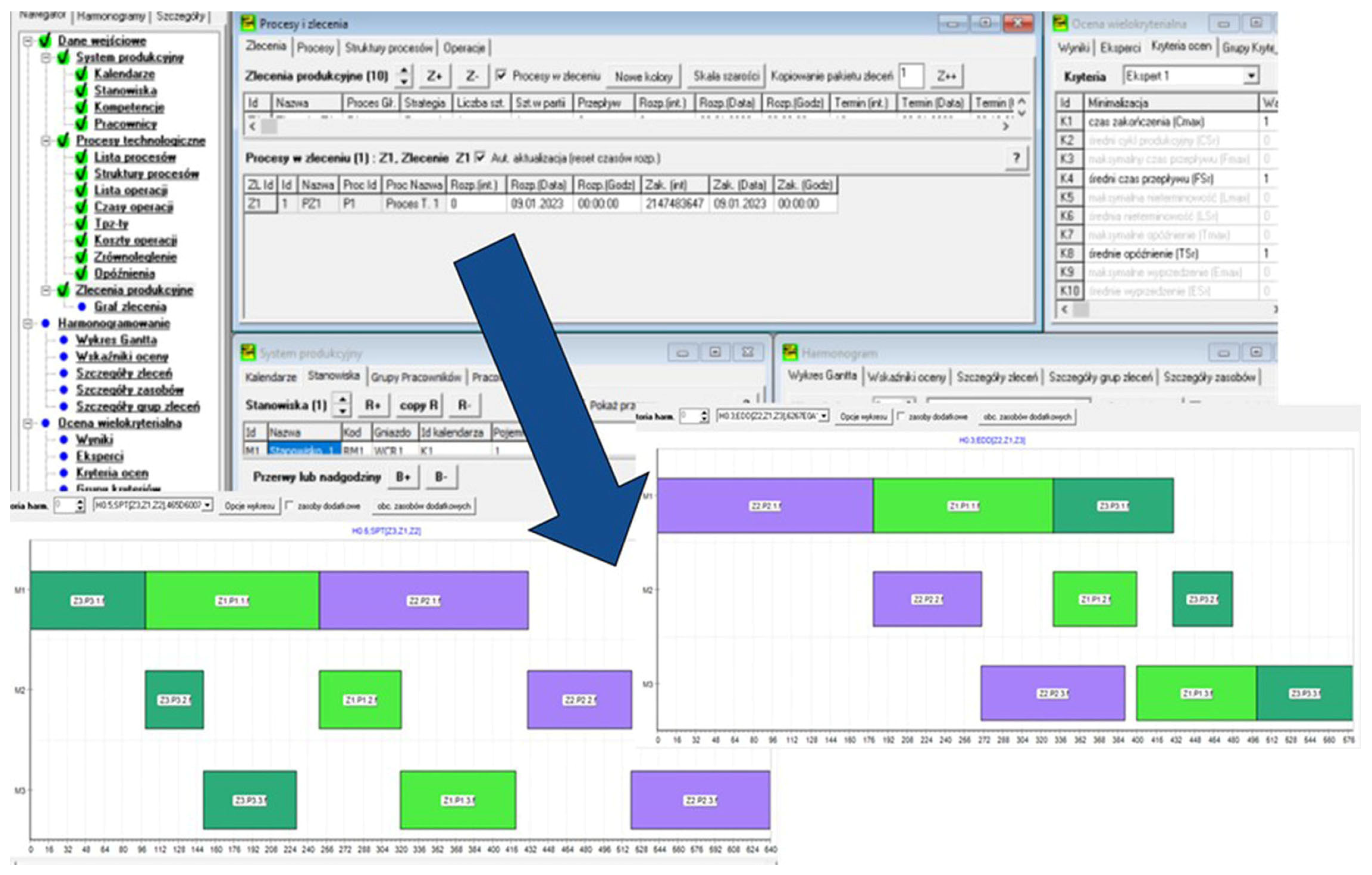Click the Procesy i zlecenia window icon
Screen dimensions: 1372x875
(249, 23)
